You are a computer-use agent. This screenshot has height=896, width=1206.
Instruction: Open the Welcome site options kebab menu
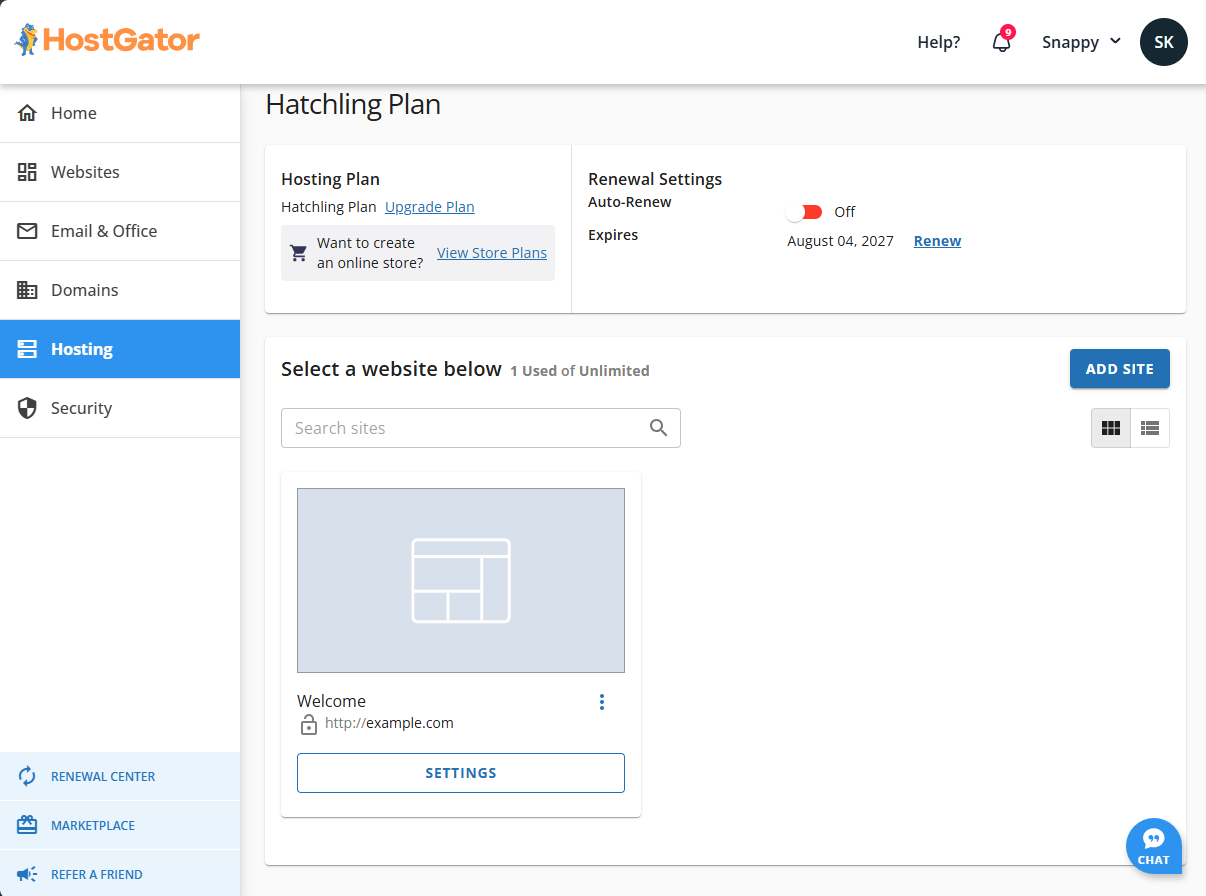click(x=602, y=701)
